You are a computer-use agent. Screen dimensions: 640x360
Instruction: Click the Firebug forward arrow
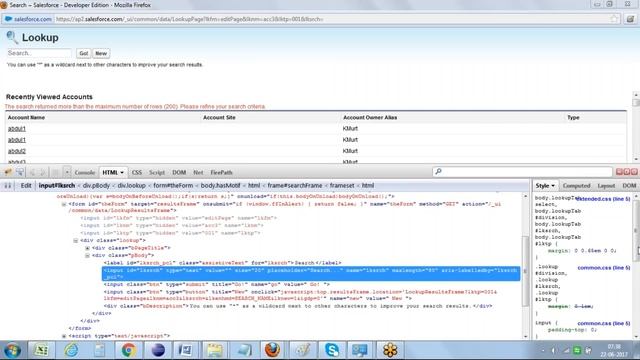(x=42, y=172)
